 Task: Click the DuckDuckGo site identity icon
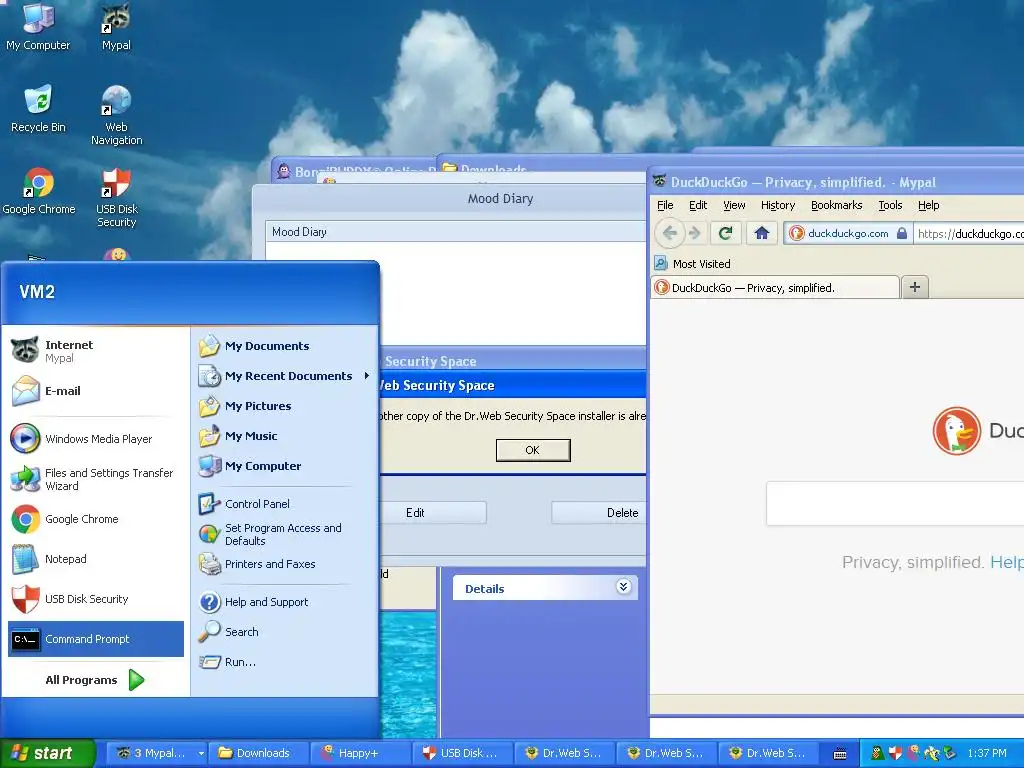pos(796,233)
